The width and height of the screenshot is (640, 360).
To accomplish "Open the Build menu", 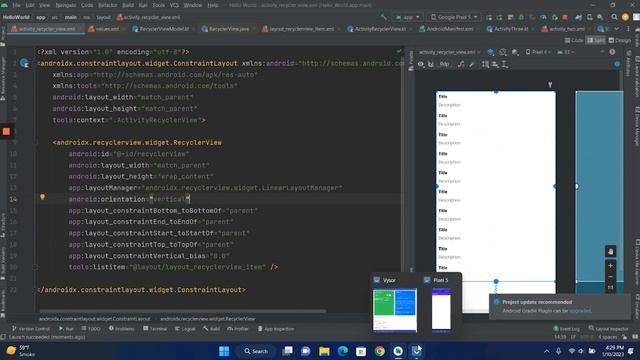I will coord(128,5).
